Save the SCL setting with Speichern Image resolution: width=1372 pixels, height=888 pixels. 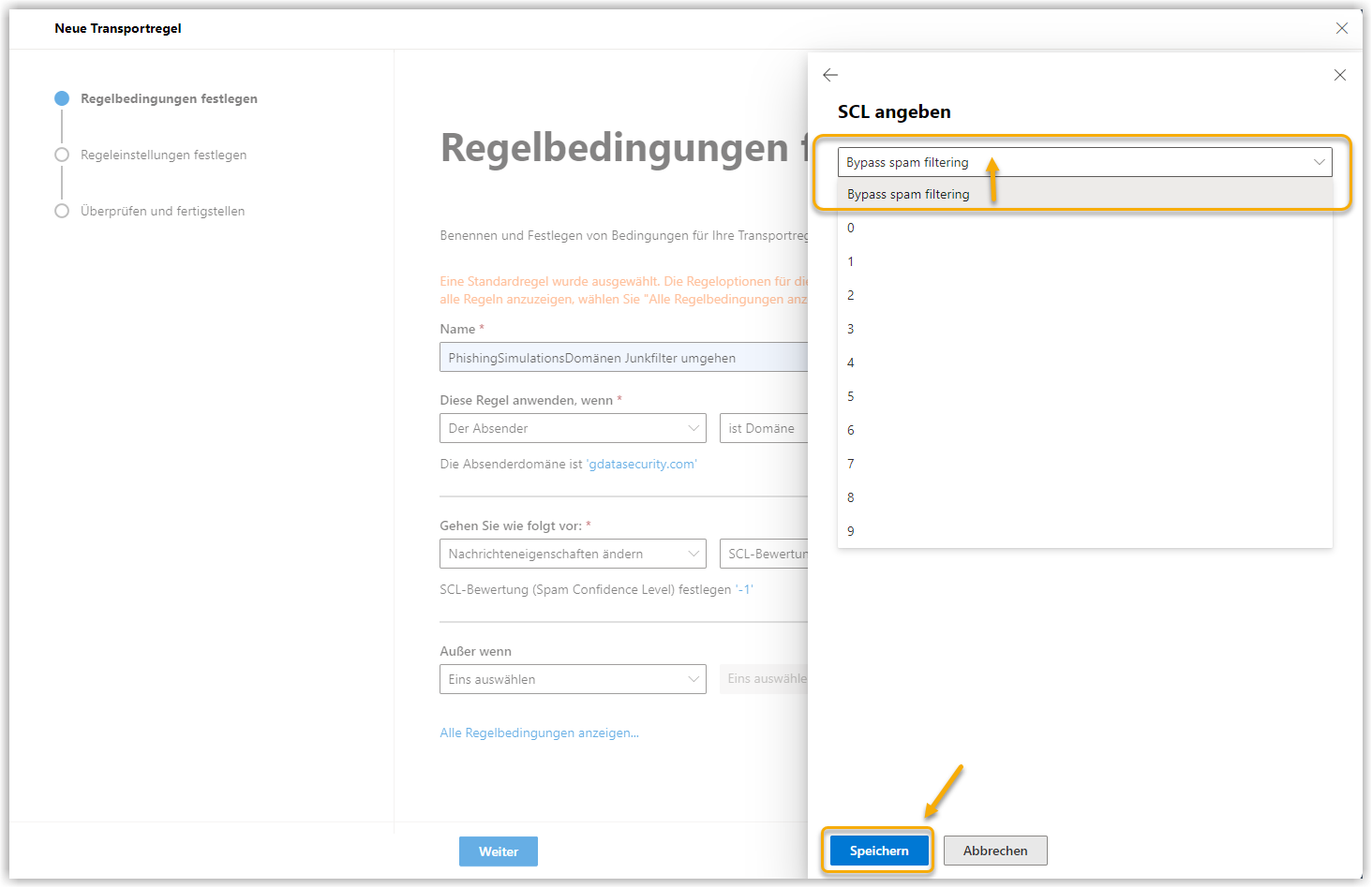[879, 851]
